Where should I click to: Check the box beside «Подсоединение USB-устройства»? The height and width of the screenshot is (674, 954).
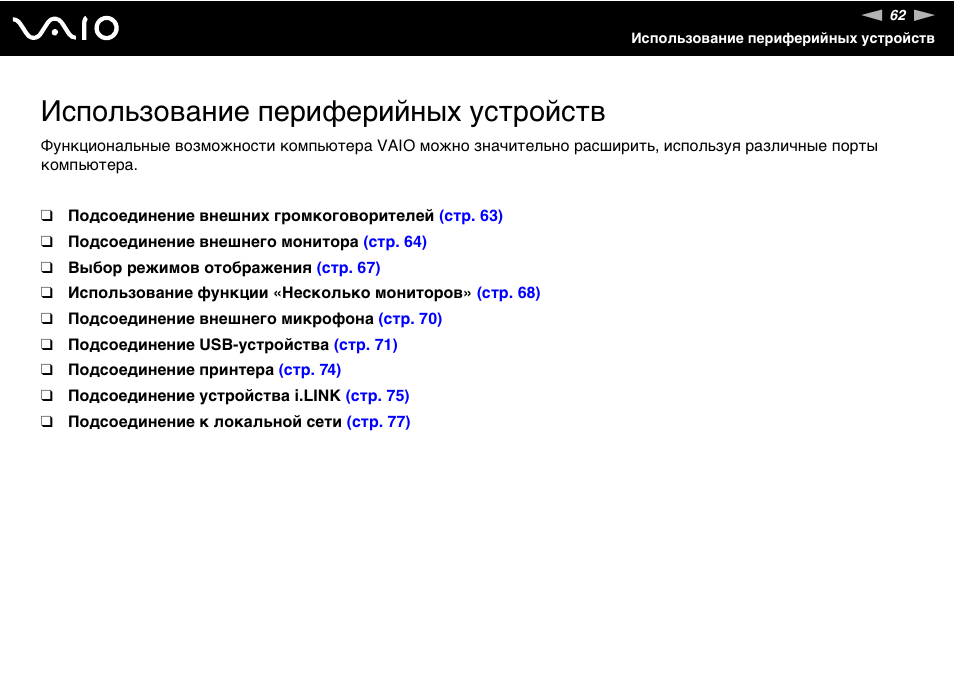tap(46, 344)
